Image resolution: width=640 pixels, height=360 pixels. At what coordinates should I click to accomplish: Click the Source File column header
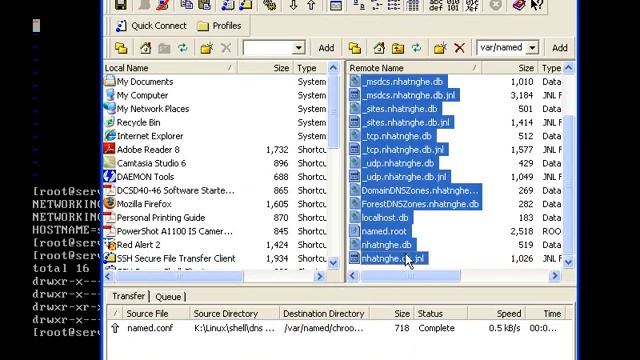click(x=156, y=313)
